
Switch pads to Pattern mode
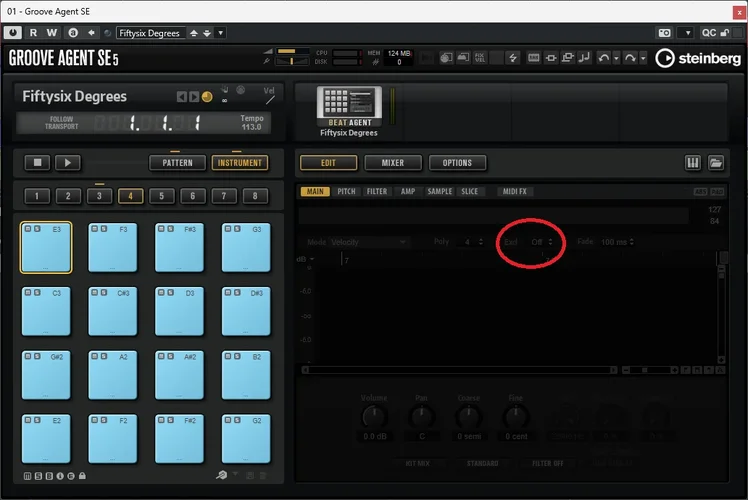pyautogui.click(x=177, y=163)
